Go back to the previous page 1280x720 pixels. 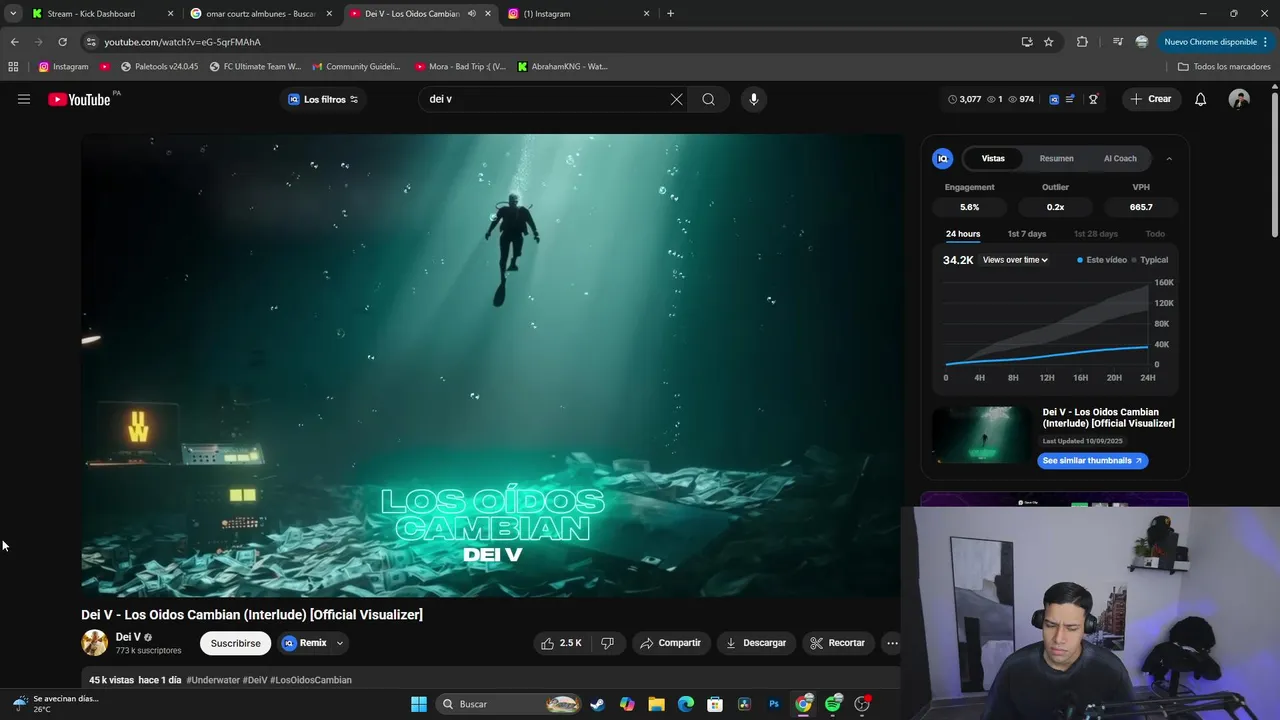point(14,42)
